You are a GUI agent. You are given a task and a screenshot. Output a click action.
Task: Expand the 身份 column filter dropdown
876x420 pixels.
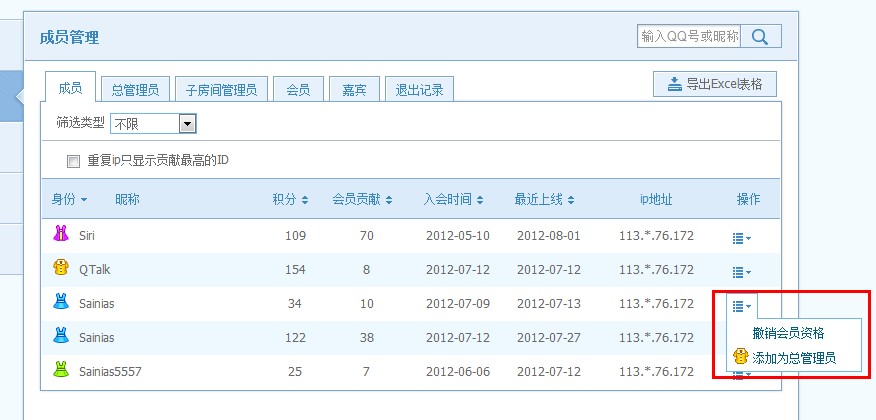(x=70, y=200)
